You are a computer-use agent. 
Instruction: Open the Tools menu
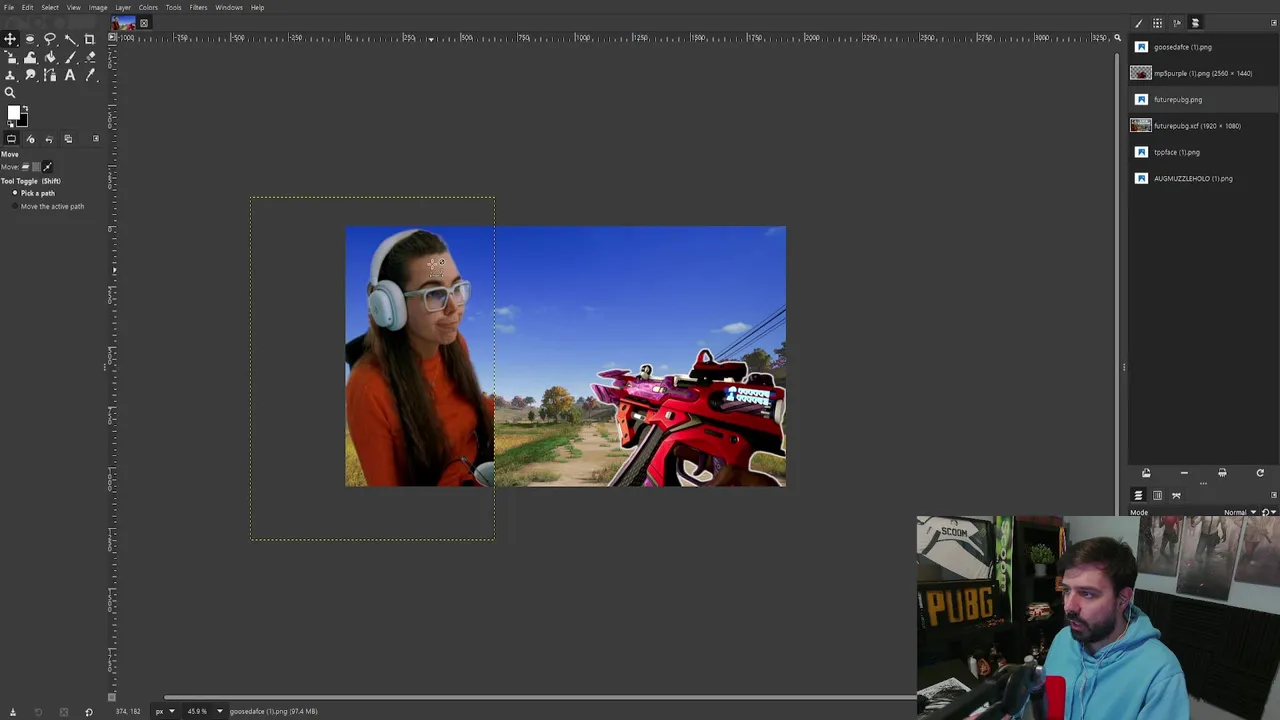tap(173, 7)
